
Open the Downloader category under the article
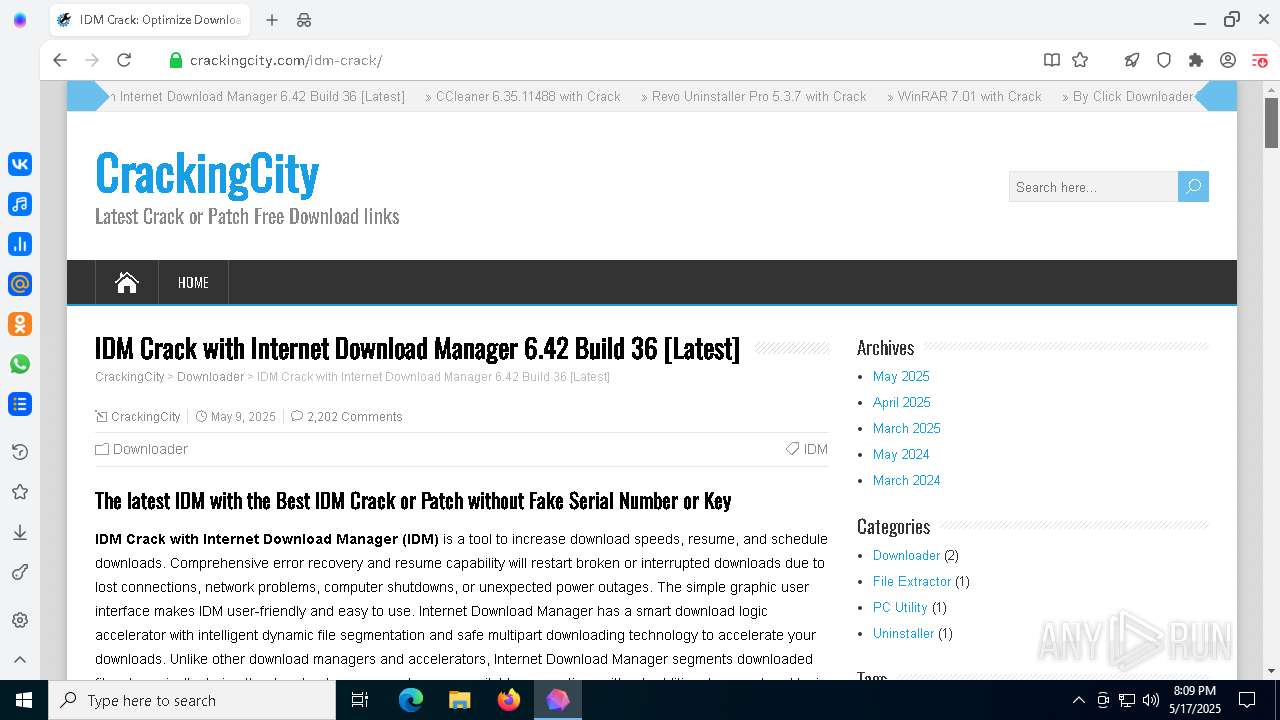(x=150, y=449)
